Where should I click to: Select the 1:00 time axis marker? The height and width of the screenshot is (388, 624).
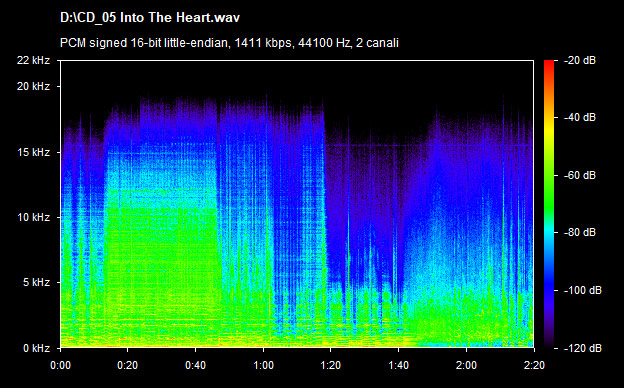[x=263, y=365]
